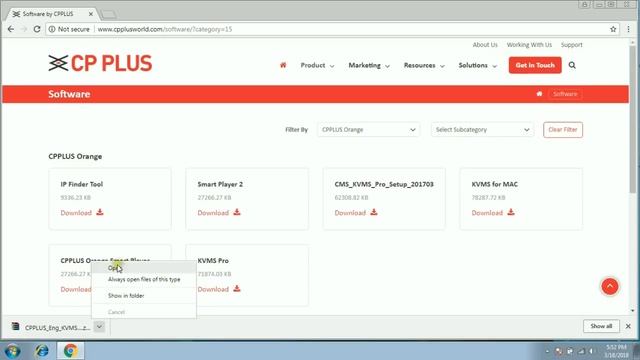The height and width of the screenshot is (360, 640).
Task: Click the downloaded file icon in downloads bar
Action: 16,326
